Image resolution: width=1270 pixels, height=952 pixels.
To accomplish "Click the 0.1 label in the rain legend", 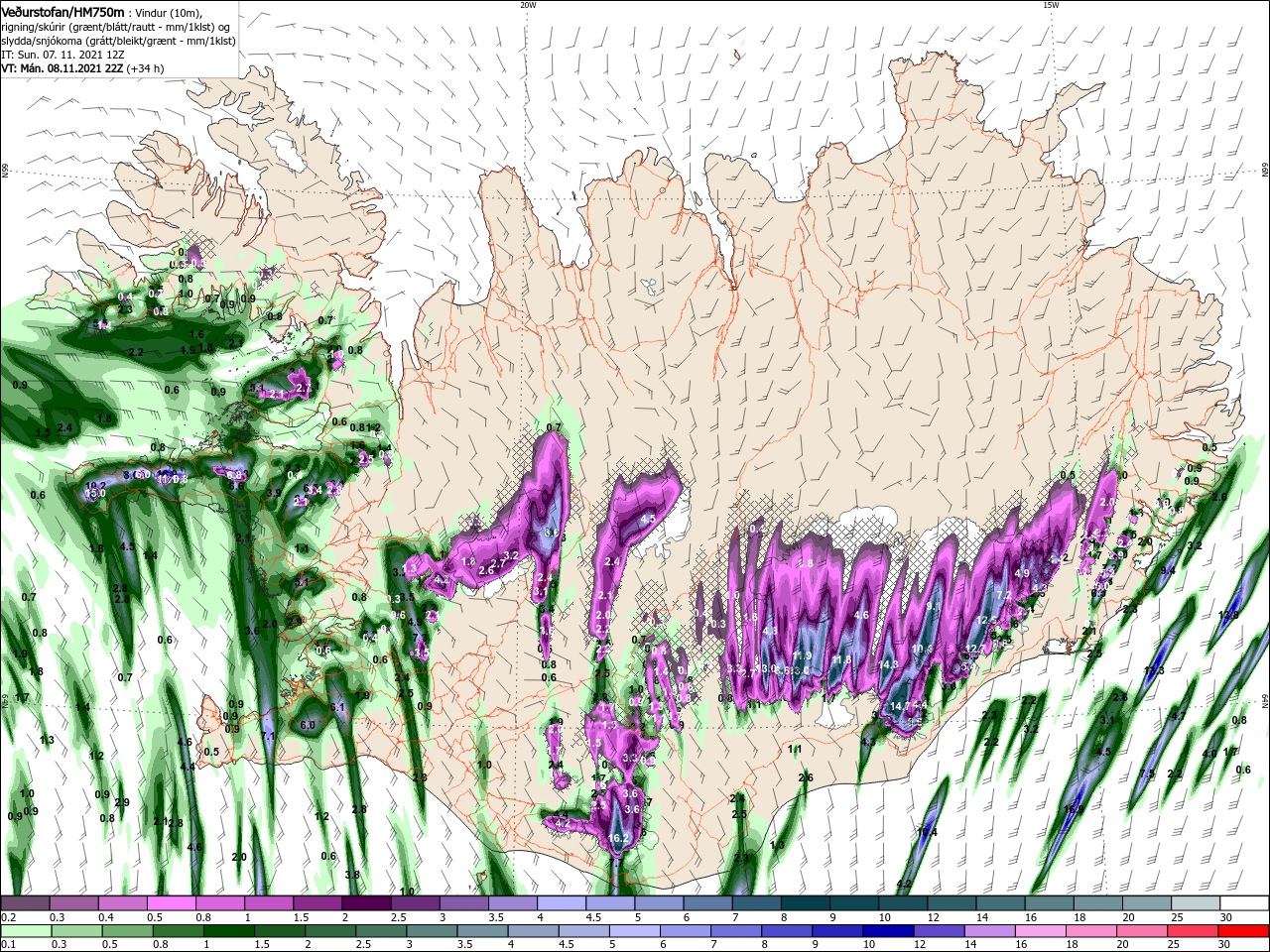I will pyautogui.click(x=9, y=945).
